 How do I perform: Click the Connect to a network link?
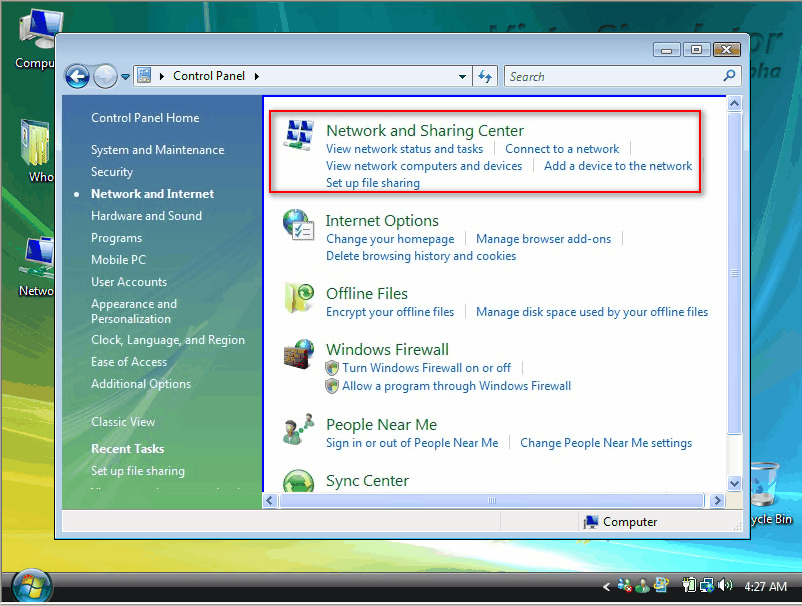[562, 147]
